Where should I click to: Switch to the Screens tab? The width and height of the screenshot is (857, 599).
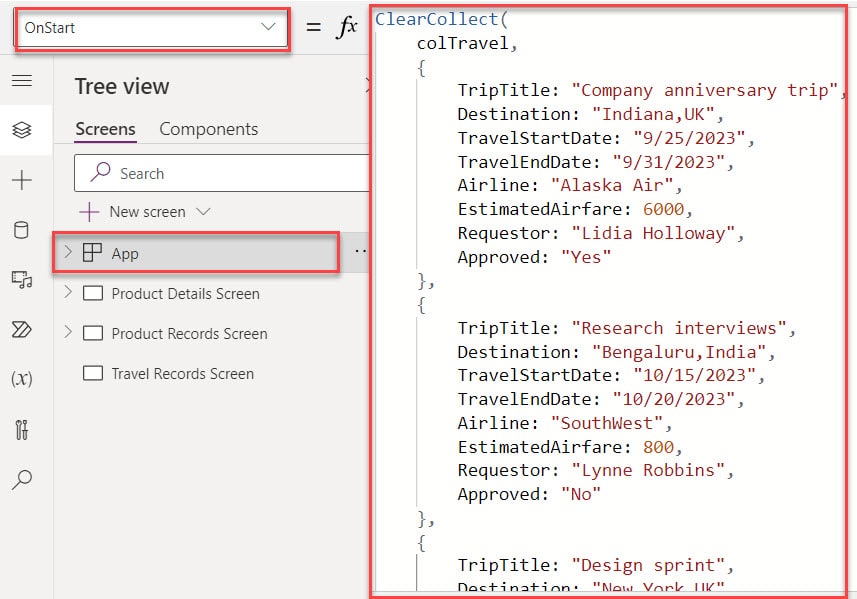[x=105, y=129]
